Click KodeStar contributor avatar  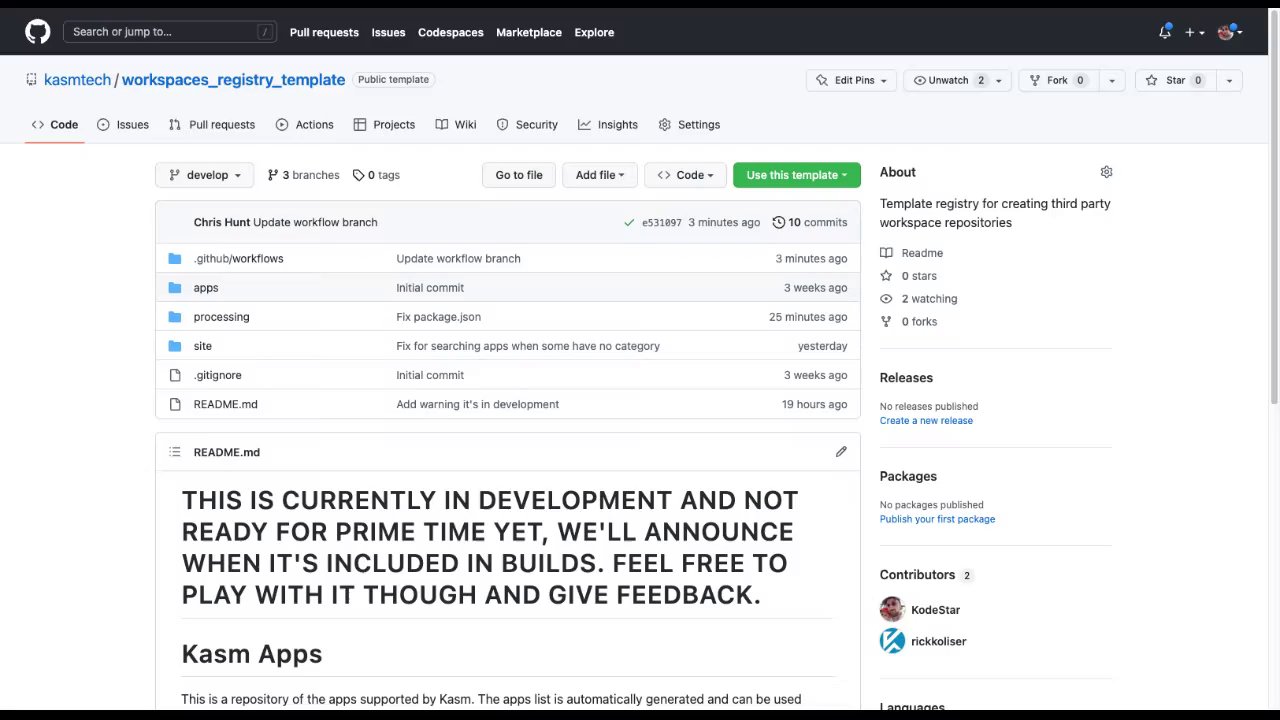point(892,610)
